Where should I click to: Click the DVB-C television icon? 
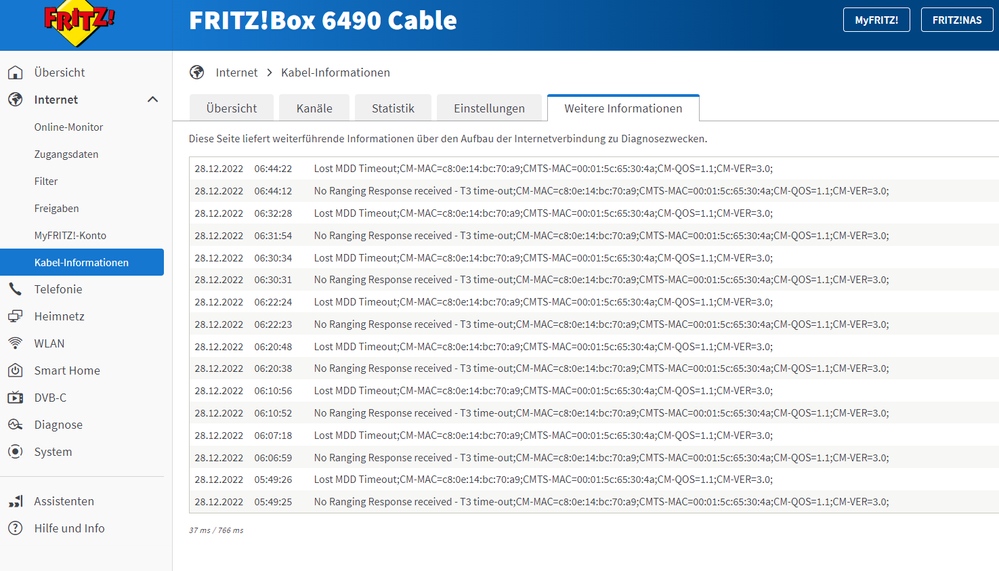click(15, 398)
